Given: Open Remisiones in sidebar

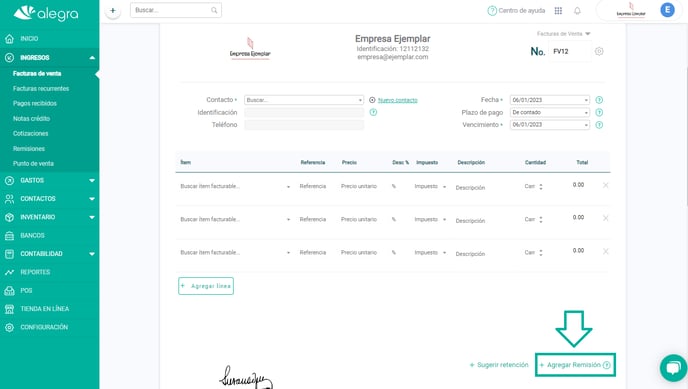Looking at the screenshot, I should pos(29,149).
